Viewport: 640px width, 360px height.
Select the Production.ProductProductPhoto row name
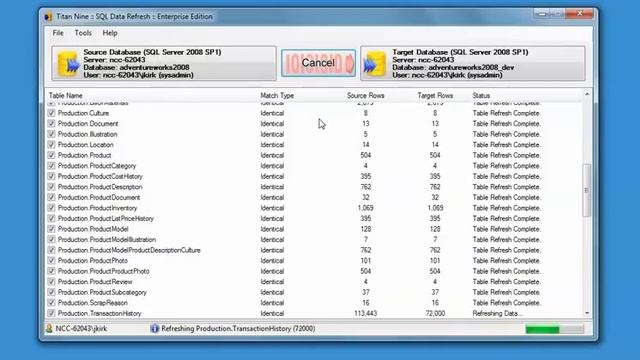pos(104,271)
